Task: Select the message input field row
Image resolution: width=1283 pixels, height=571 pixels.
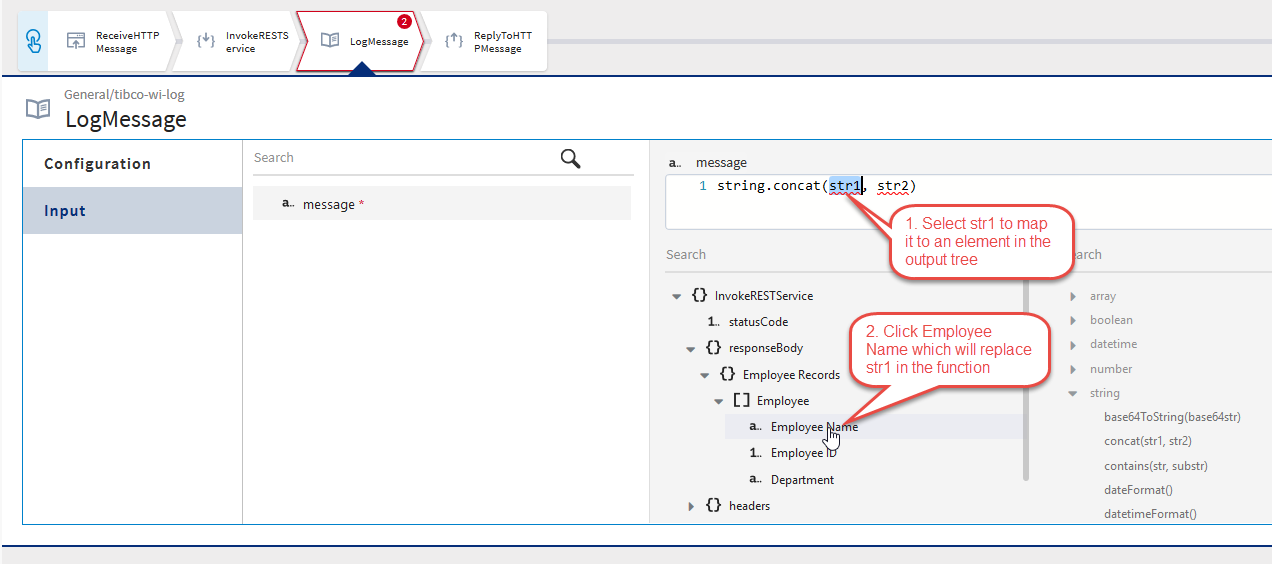Action: point(441,204)
